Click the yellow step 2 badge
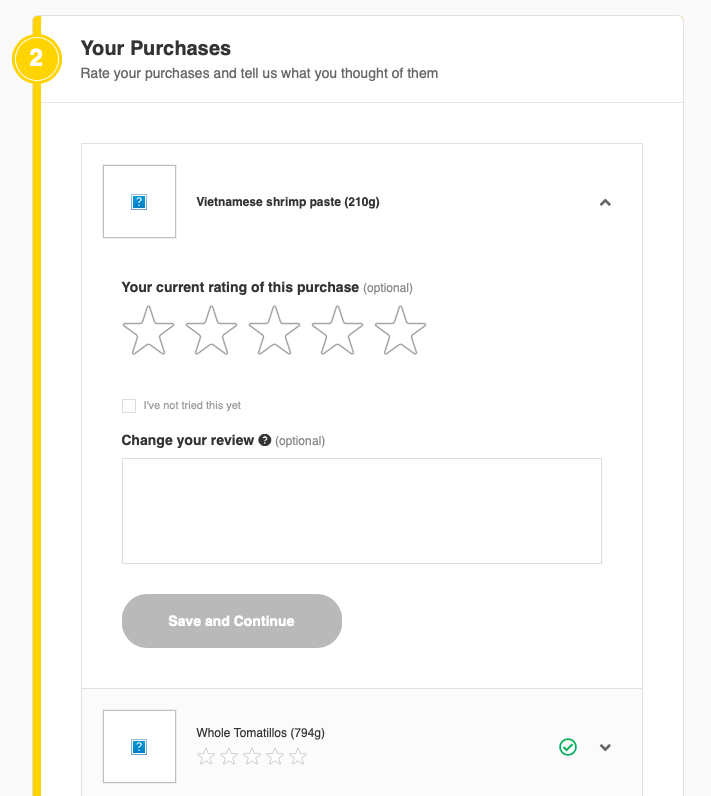The width and height of the screenshot is (711, 796). (x=37, y=58)
